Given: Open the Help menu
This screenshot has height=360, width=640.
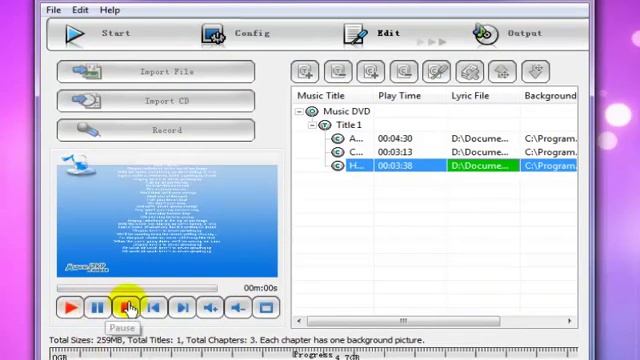Looking at the screenshot, I should 110,10.
